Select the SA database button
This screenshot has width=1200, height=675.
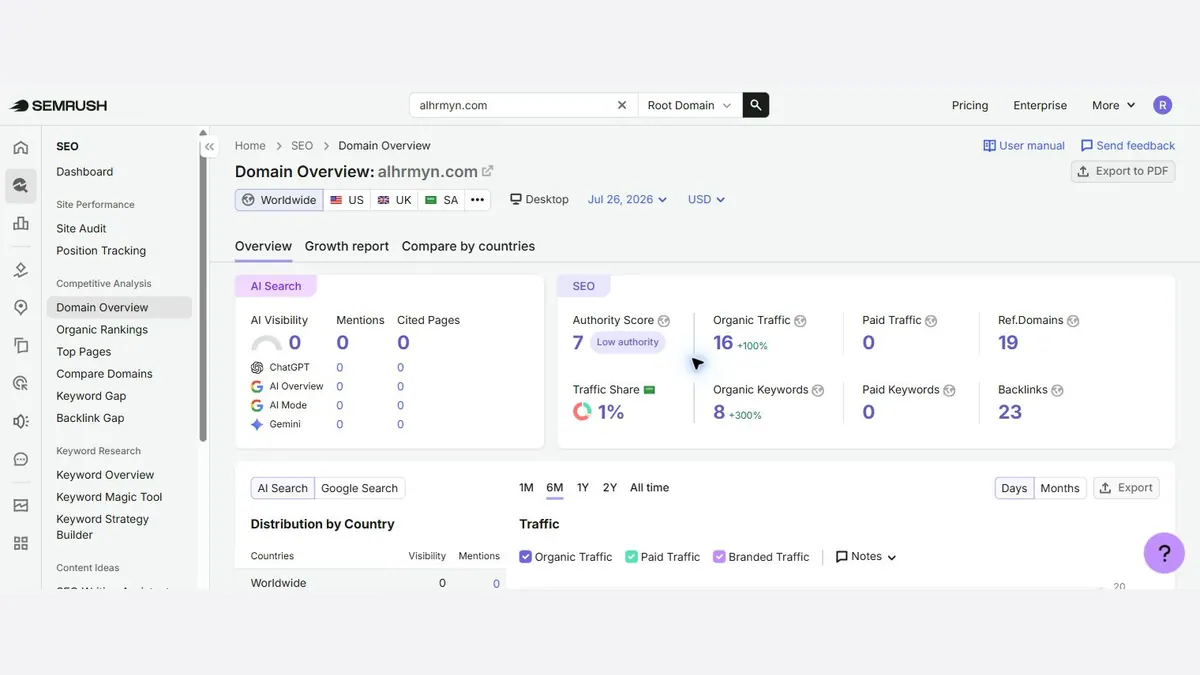(x=441, y=200)
